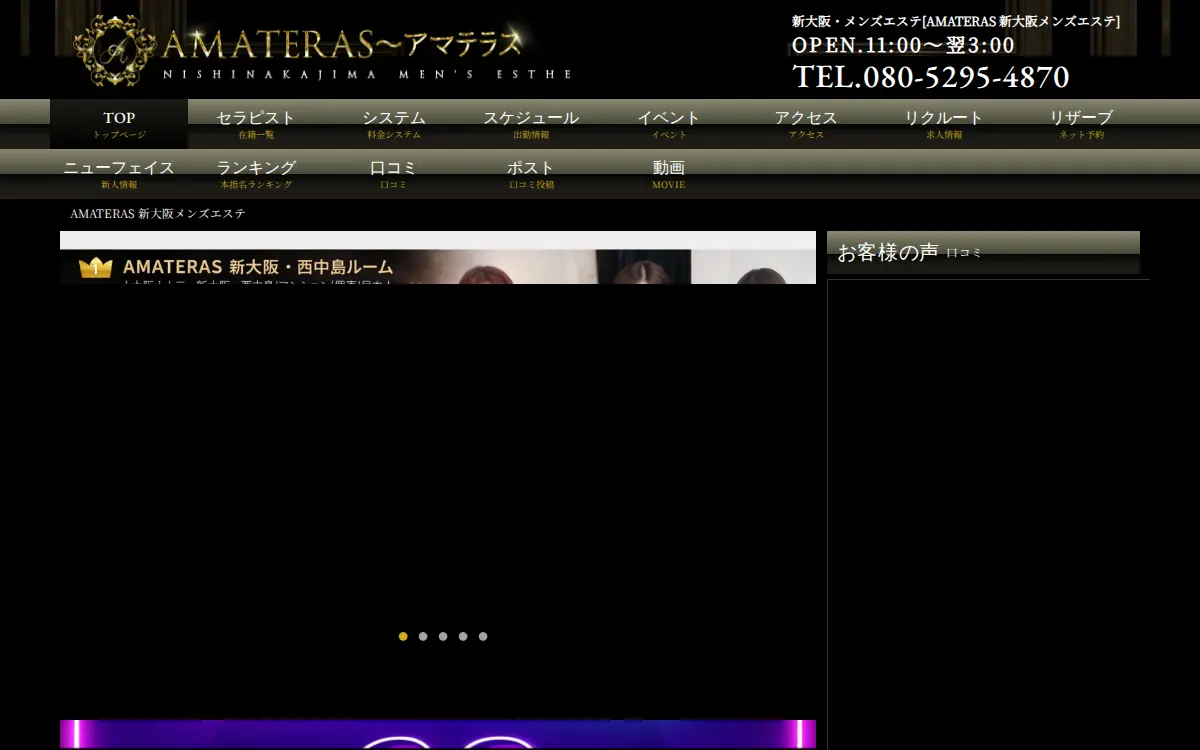Screen dimensions: 1200x750
Task: Click the OPEN.11:00〜翌3:00 hours text
Action: [903, 46]
